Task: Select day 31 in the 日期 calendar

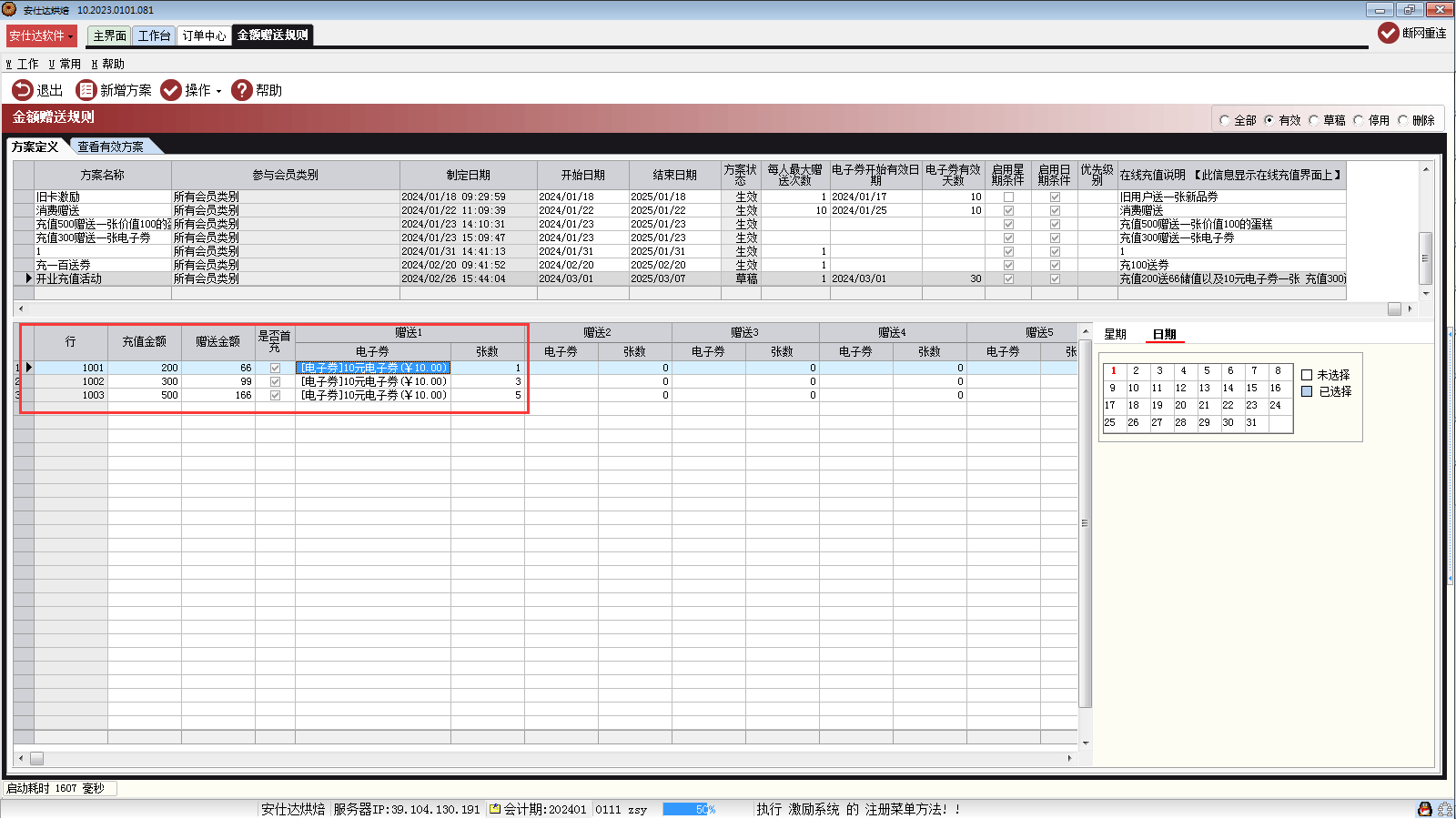Action: [1252, 422]
